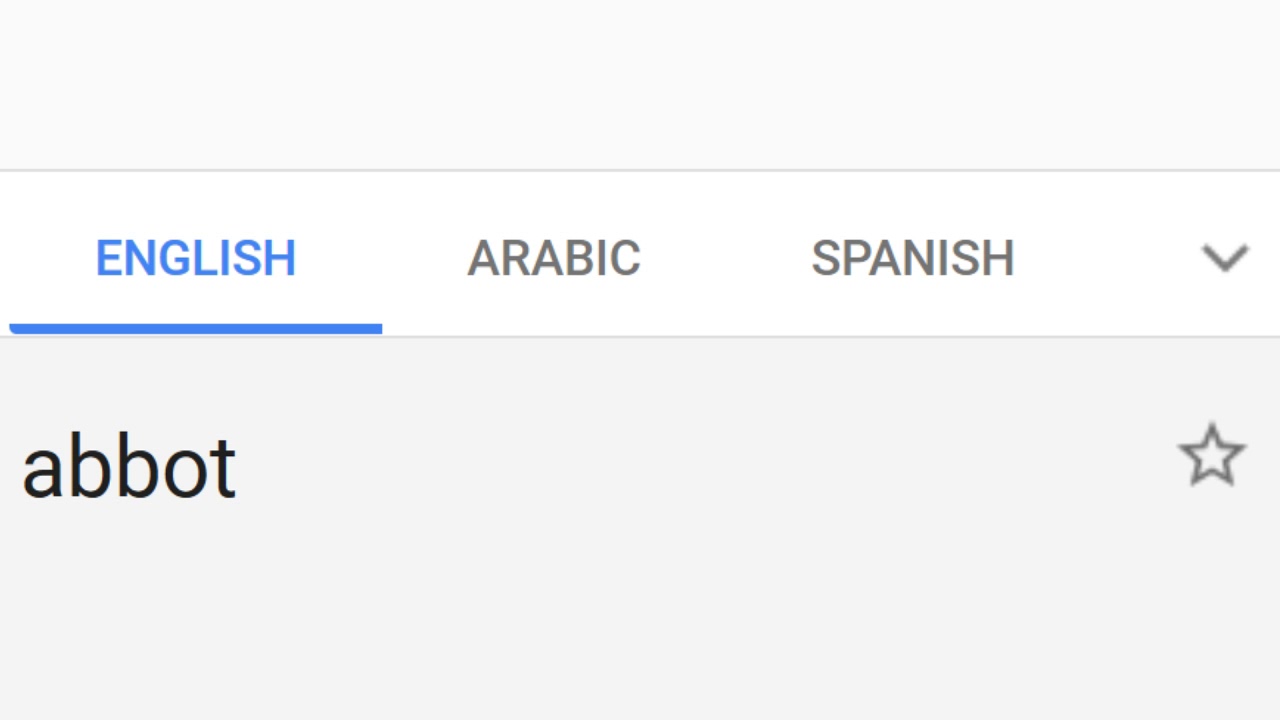Switch to the ENGLISH tab

(196, 258)
